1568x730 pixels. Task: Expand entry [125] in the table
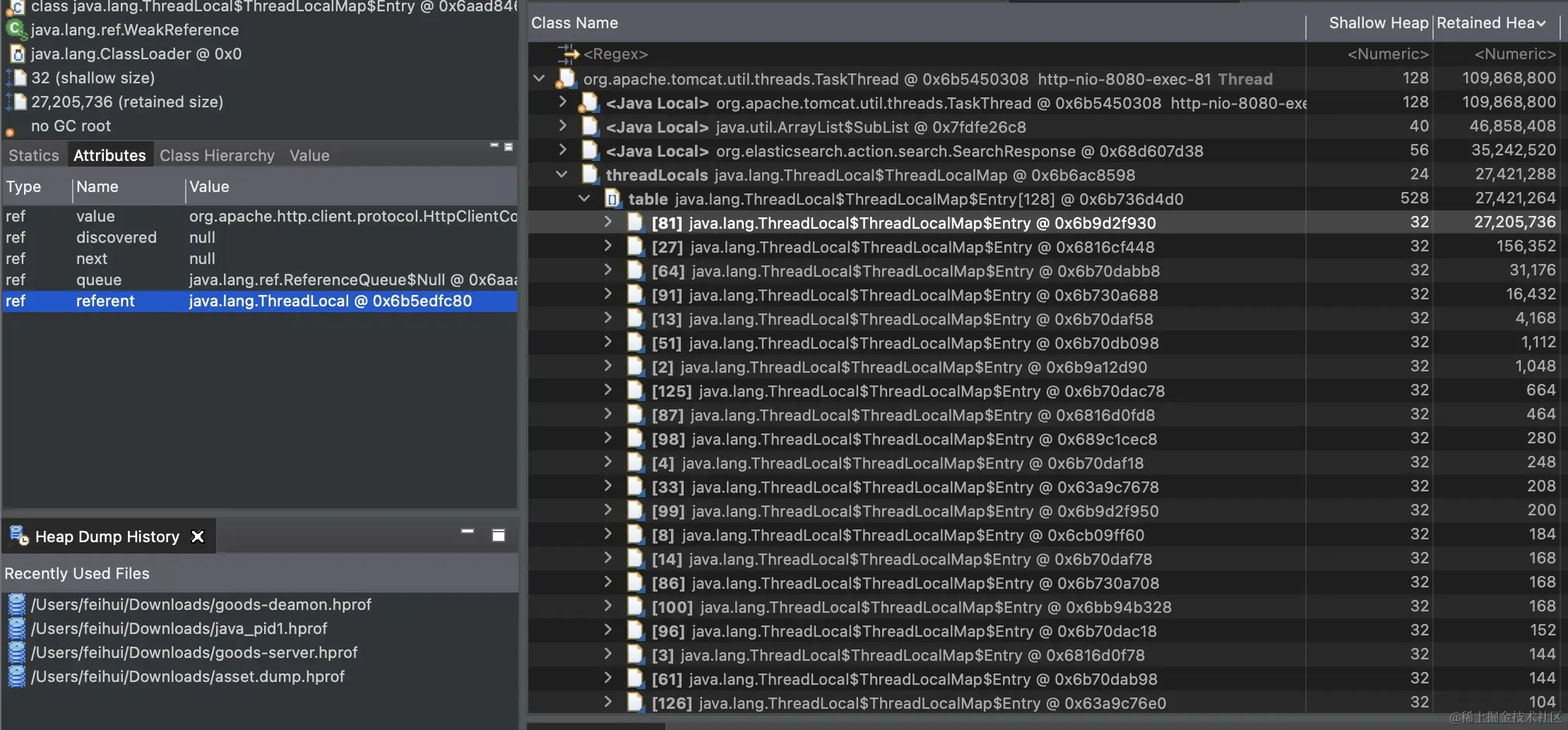[x=608, y=390]
